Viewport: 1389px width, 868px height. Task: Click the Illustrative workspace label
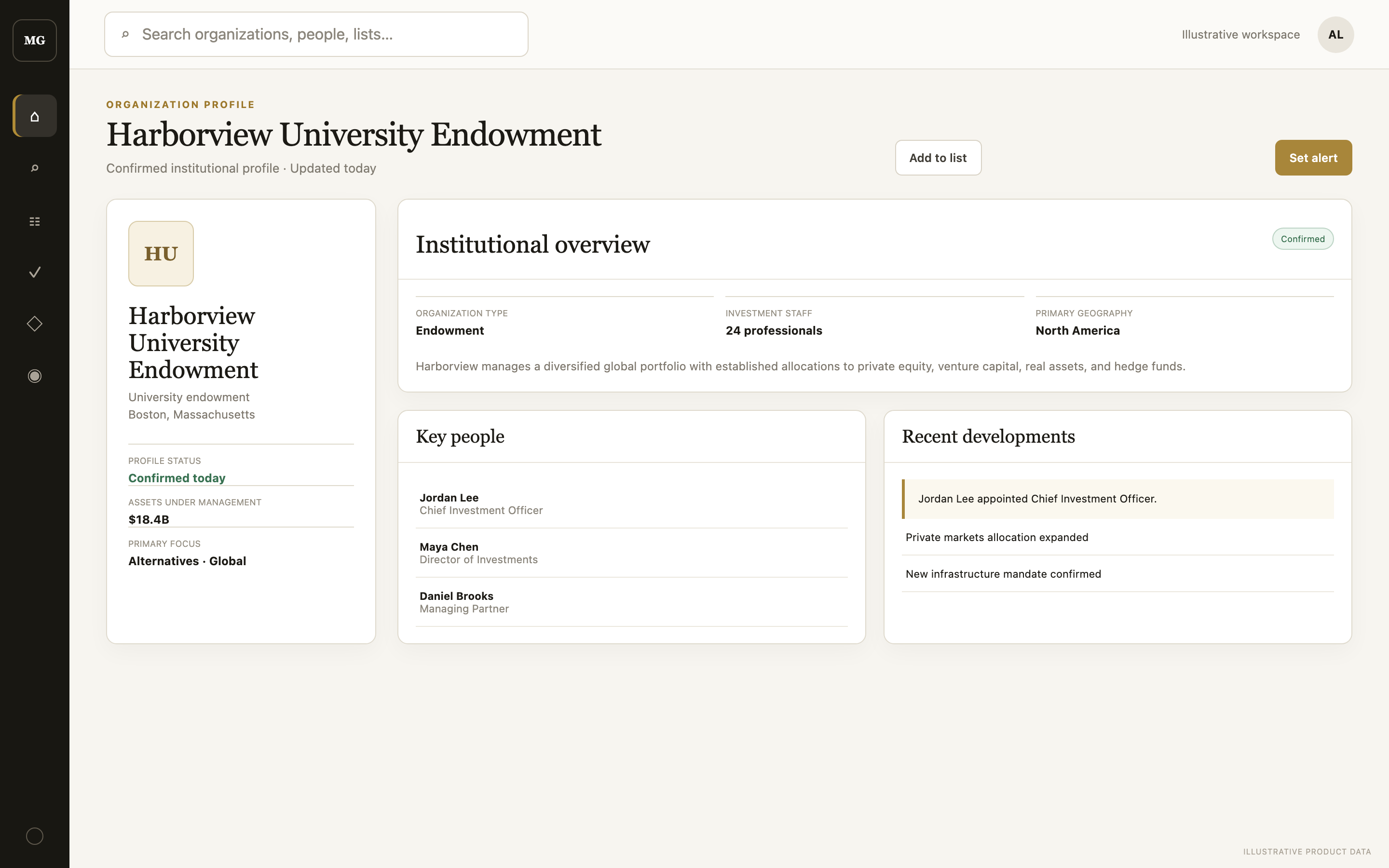[1240, 34]
